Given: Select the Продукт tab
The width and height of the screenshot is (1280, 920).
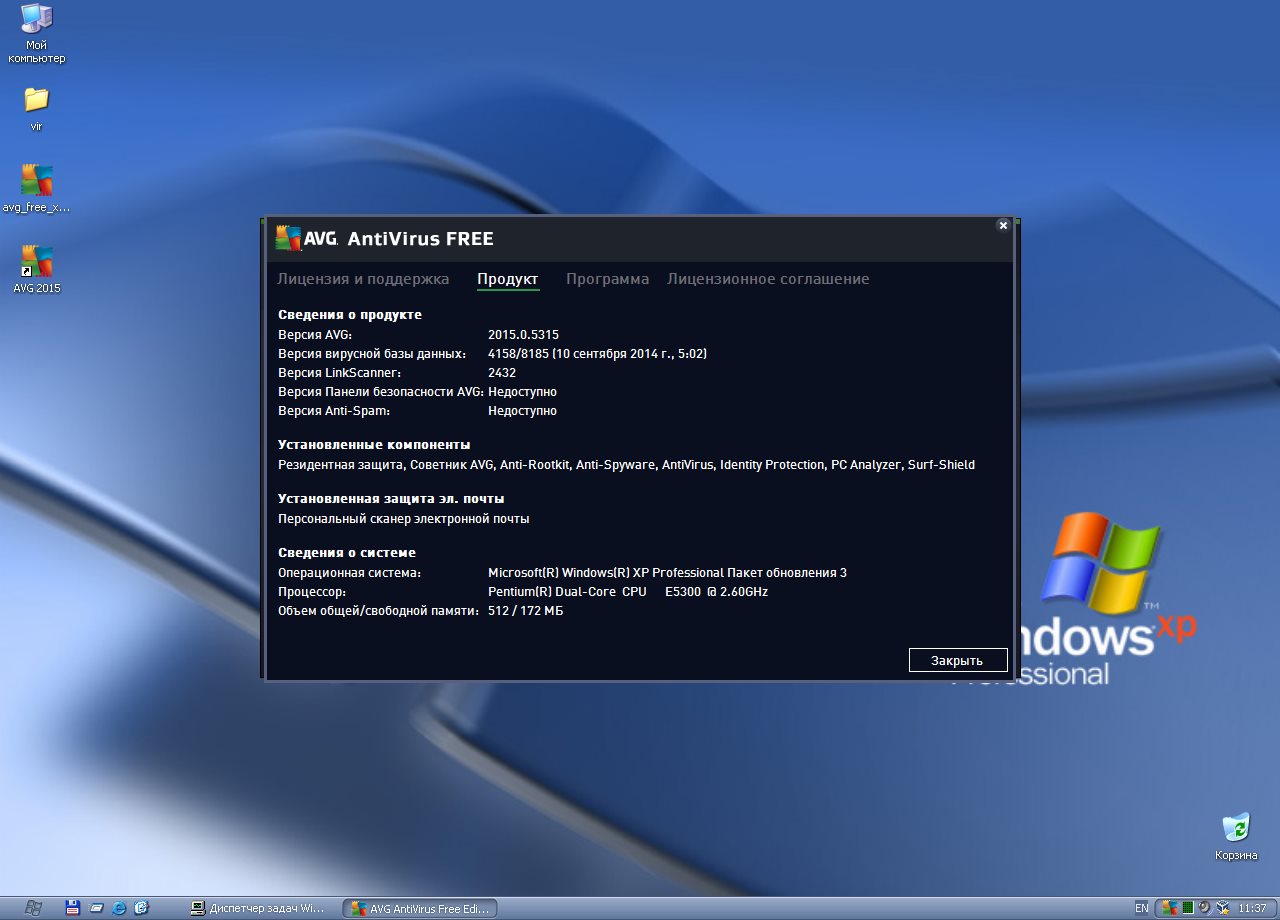Looking at the screenshot, I should click(x=508, y=279).
